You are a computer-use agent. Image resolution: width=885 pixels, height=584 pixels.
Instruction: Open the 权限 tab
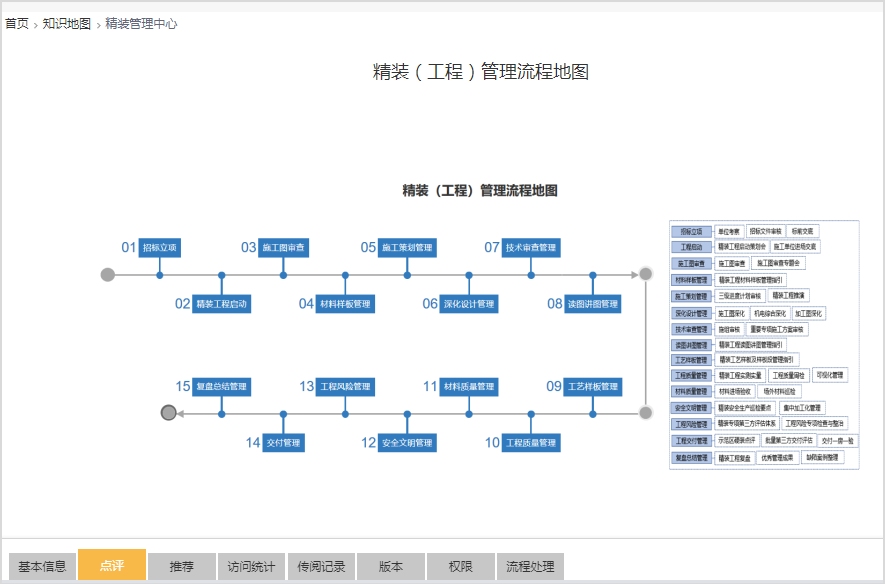[x=460, y=566]
